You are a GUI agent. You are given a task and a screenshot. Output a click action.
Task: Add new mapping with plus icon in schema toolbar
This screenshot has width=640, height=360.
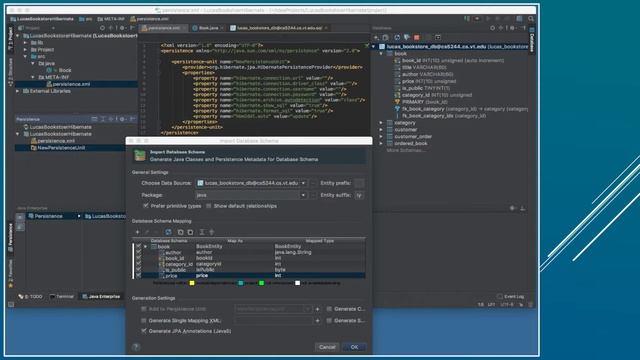[137, 232]
